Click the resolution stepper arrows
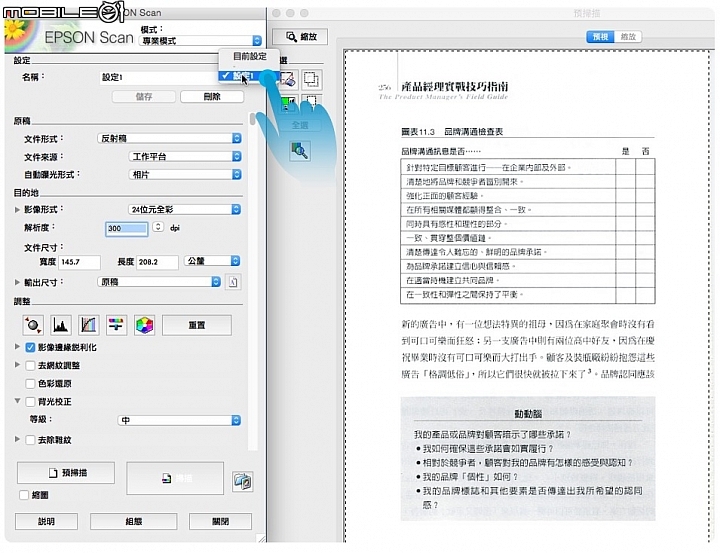The image size is (720, 553). tap(158, 227)
